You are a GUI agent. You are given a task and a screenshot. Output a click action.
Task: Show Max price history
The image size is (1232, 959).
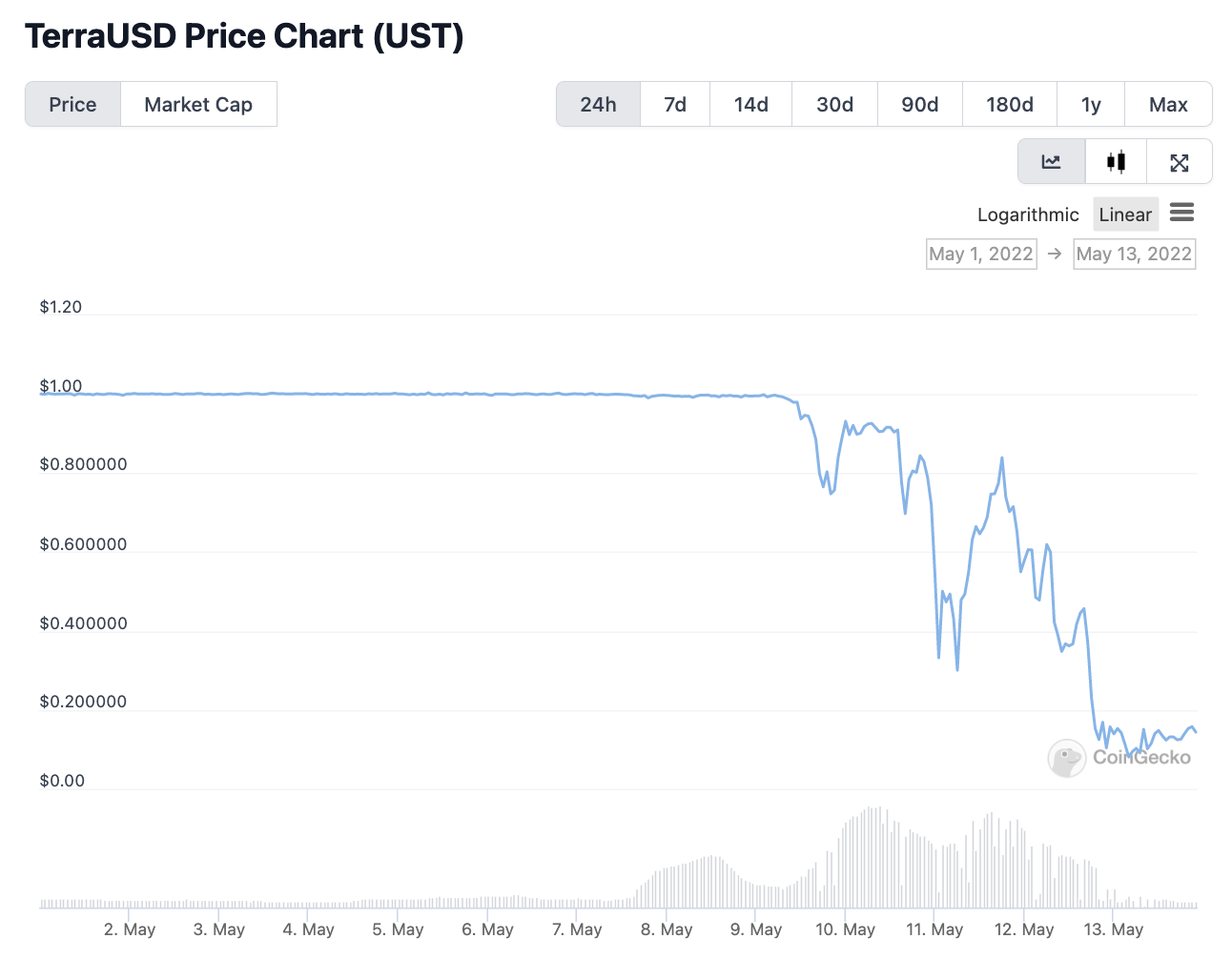[1168, 104]
